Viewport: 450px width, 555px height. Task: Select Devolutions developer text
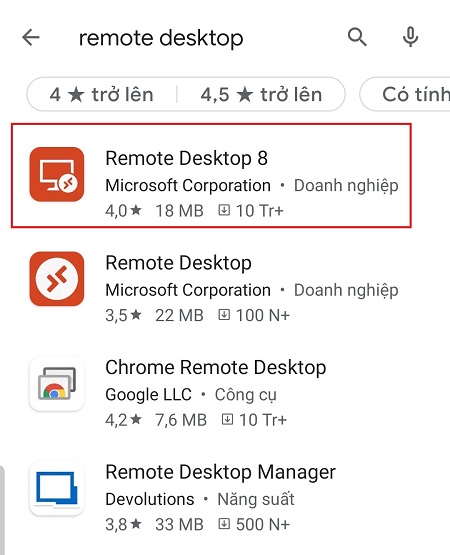click(150, 499)
